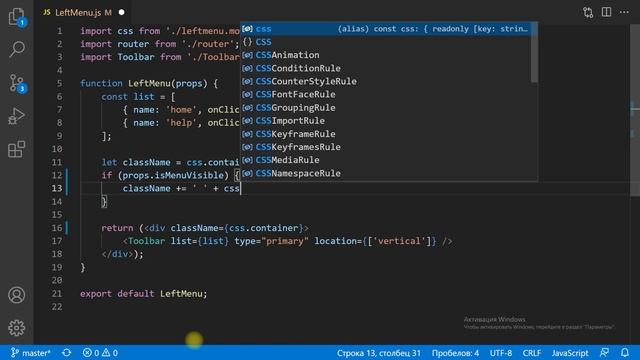Split the editor to the right
Image resolution: width=640 pixels, height=360 pixels.
point(607,12)
